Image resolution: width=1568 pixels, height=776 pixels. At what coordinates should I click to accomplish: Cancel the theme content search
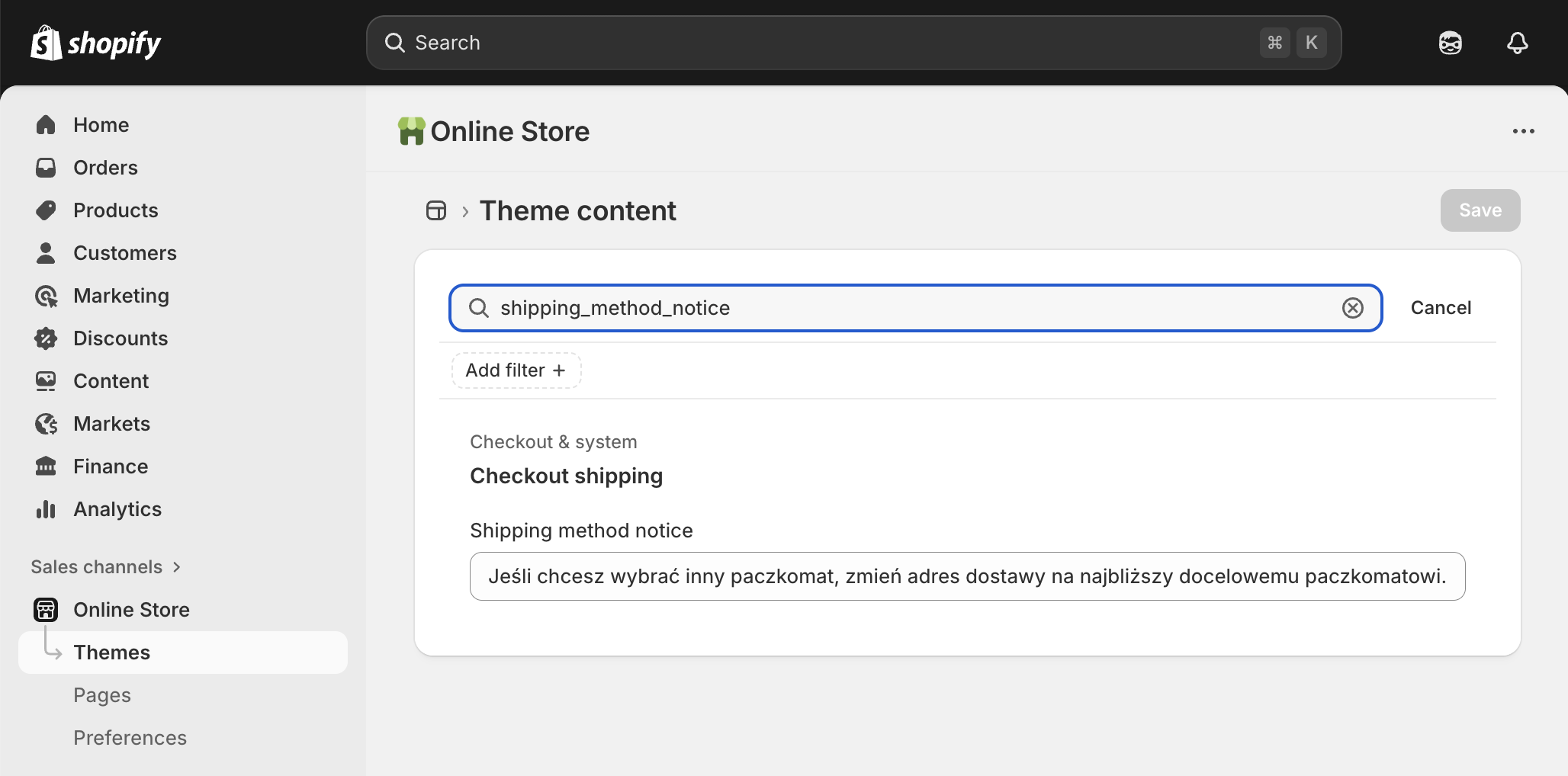(1441, 308)
